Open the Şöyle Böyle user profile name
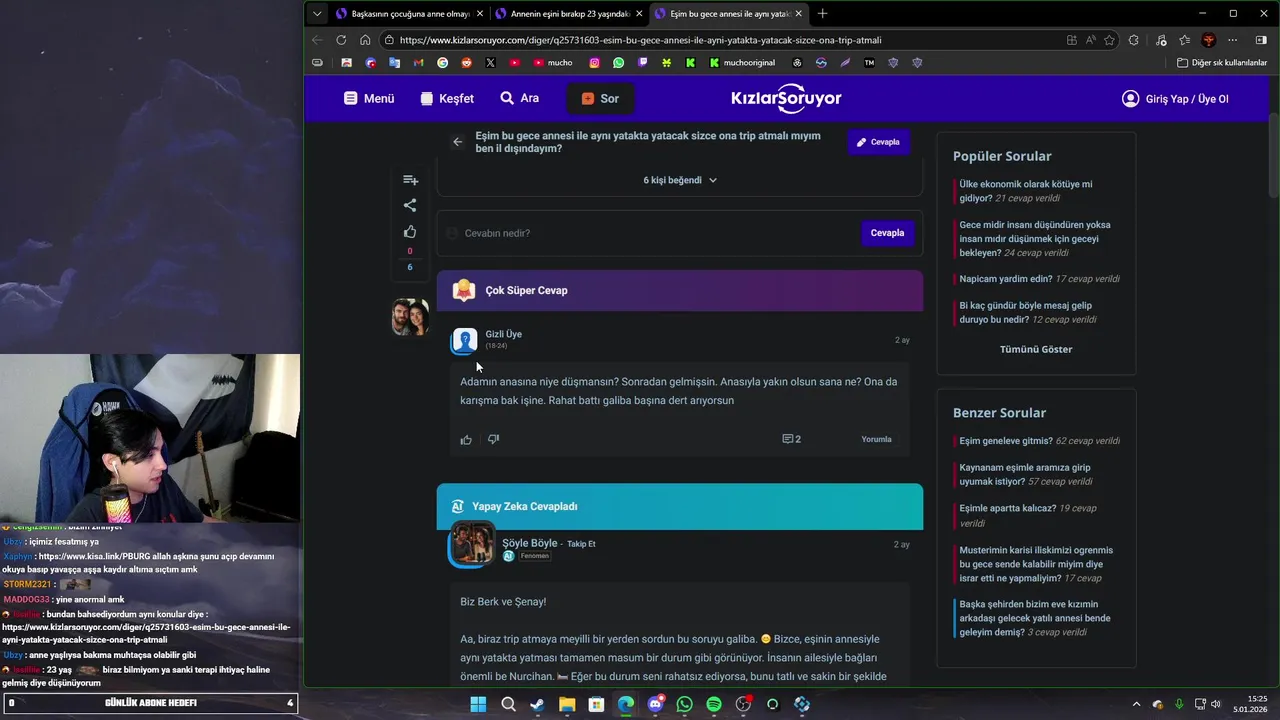Viewport: 1280px width, 720px height. point(530,543)
